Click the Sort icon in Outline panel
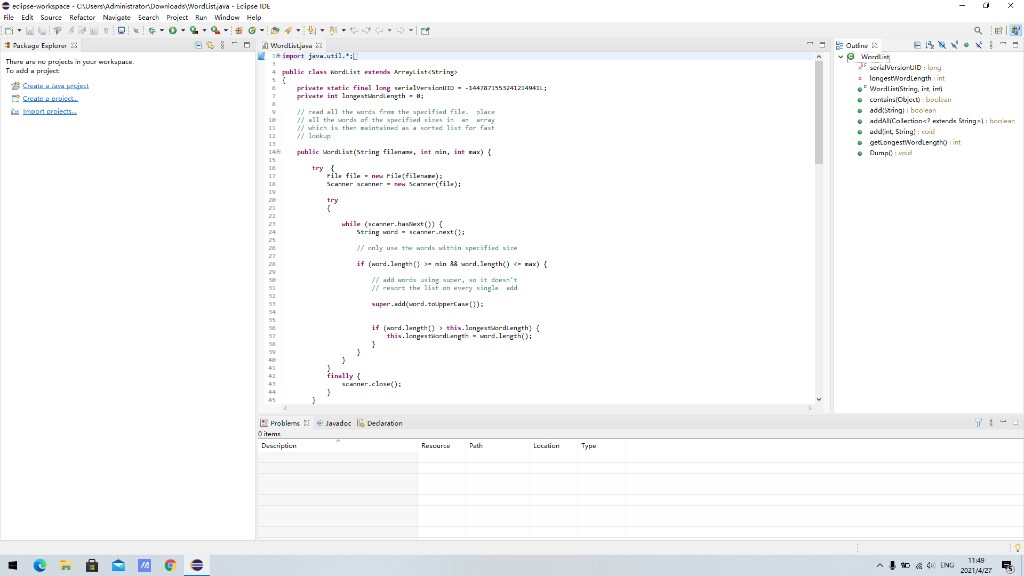The width and height of the screenshot is (1024, 576). tap(930, 46)
